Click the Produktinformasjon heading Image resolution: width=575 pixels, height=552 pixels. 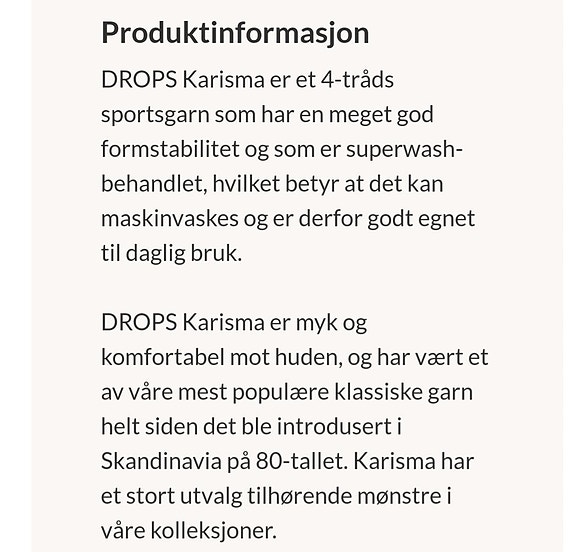tap(235, 33)
